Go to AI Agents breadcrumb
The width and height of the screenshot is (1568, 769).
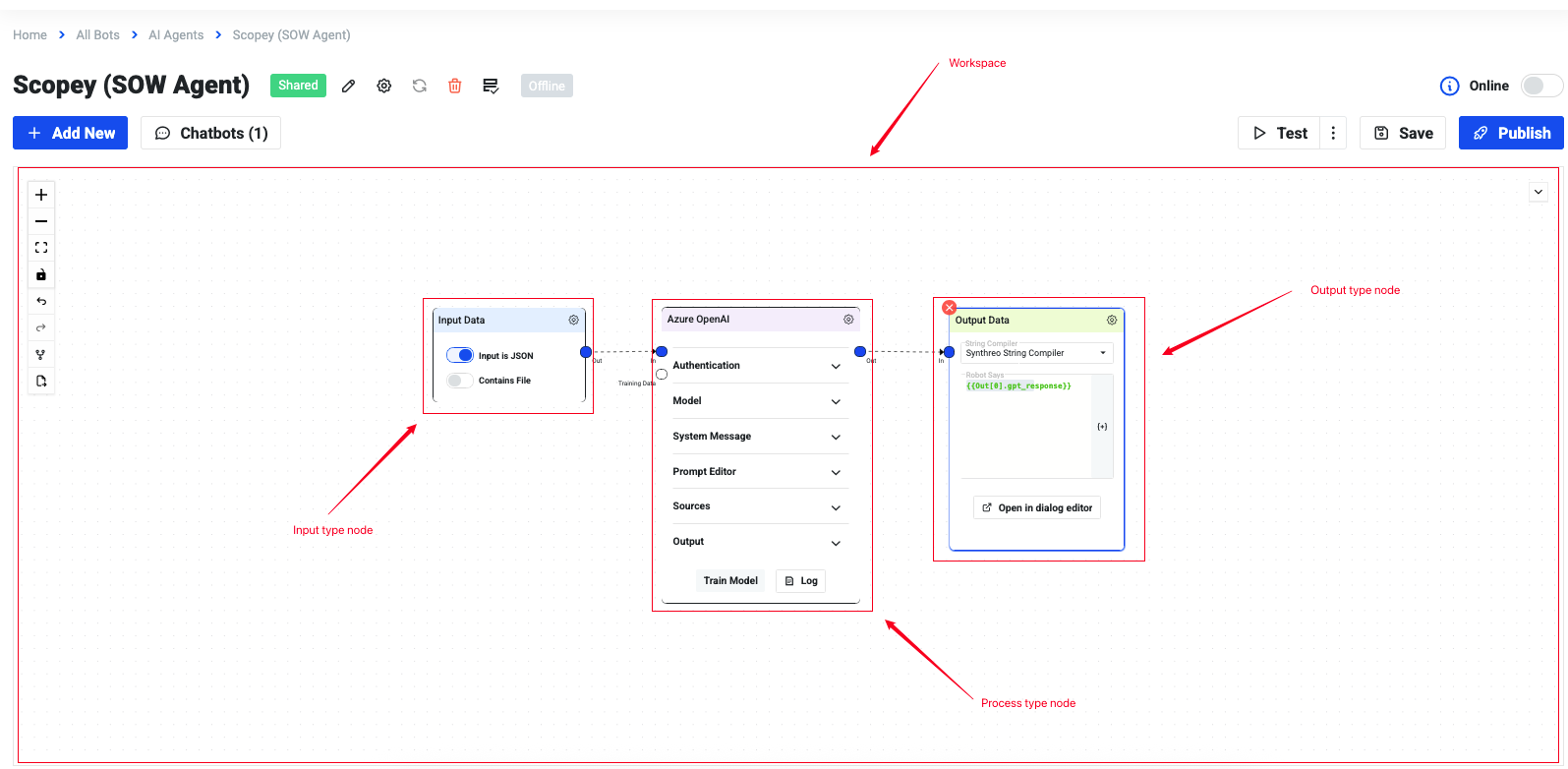point(176,34)
